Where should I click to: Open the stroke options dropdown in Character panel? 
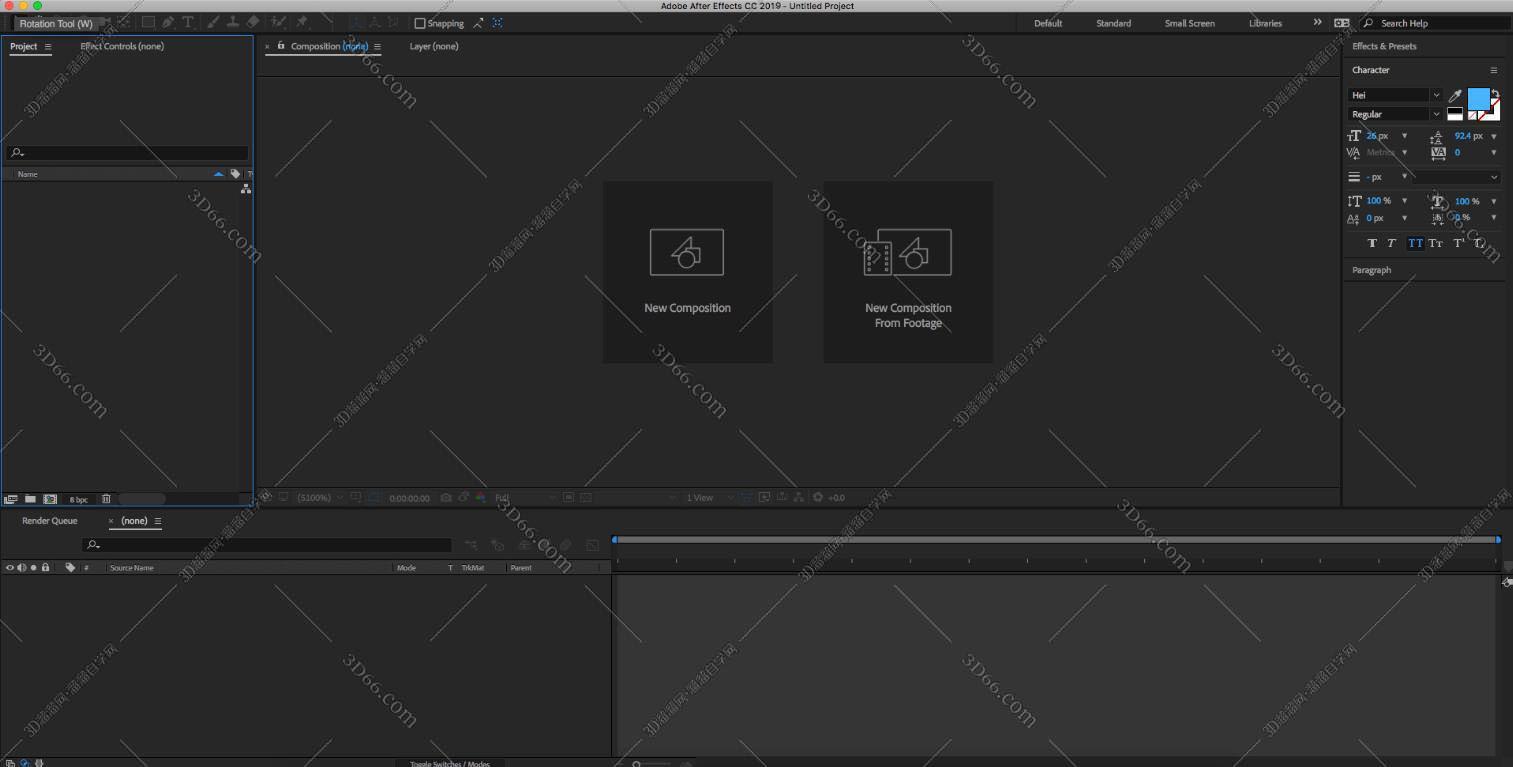(x=1457, y=177)
